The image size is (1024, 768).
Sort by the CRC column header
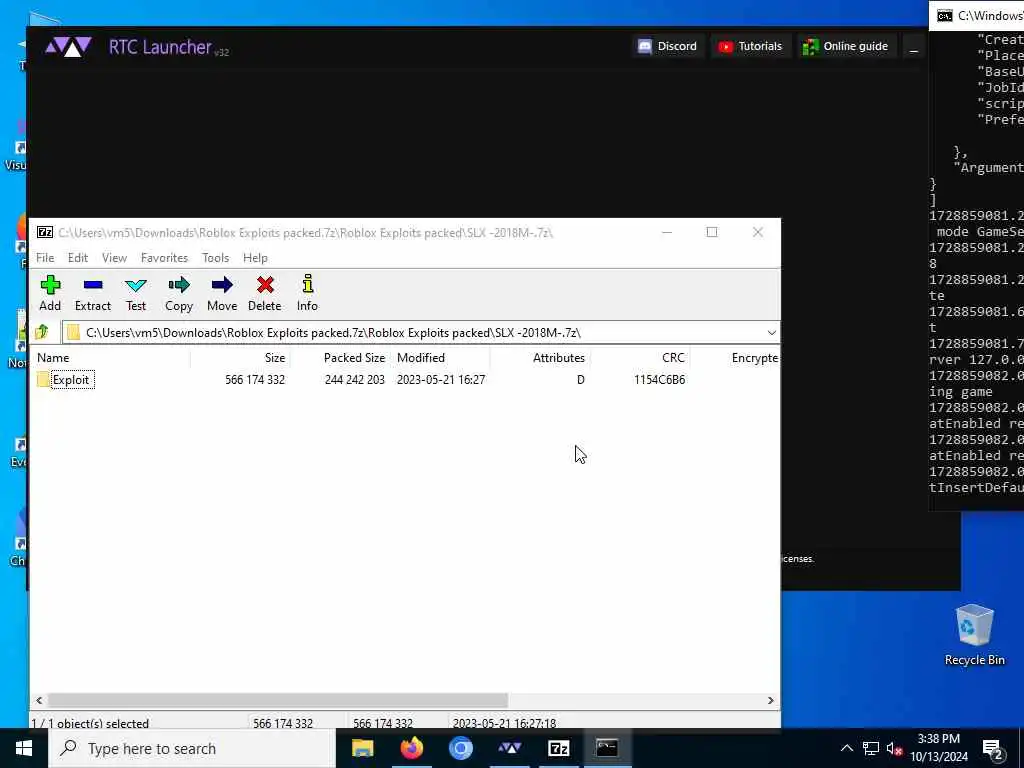[640, 358]
